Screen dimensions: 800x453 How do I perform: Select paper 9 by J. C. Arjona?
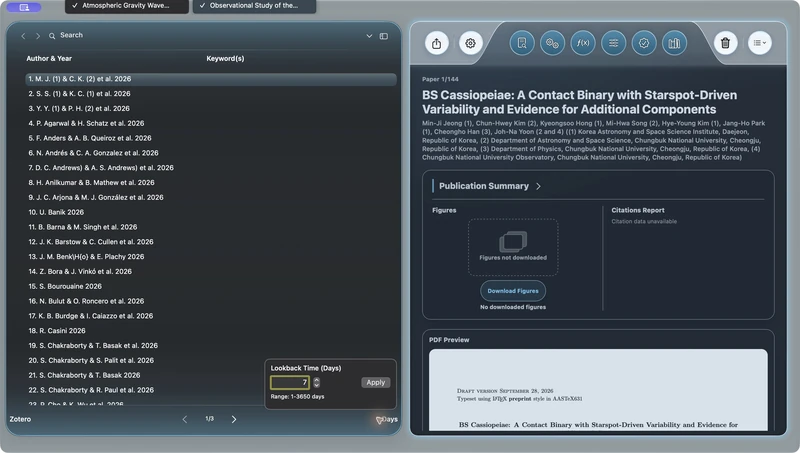[211, 197]
